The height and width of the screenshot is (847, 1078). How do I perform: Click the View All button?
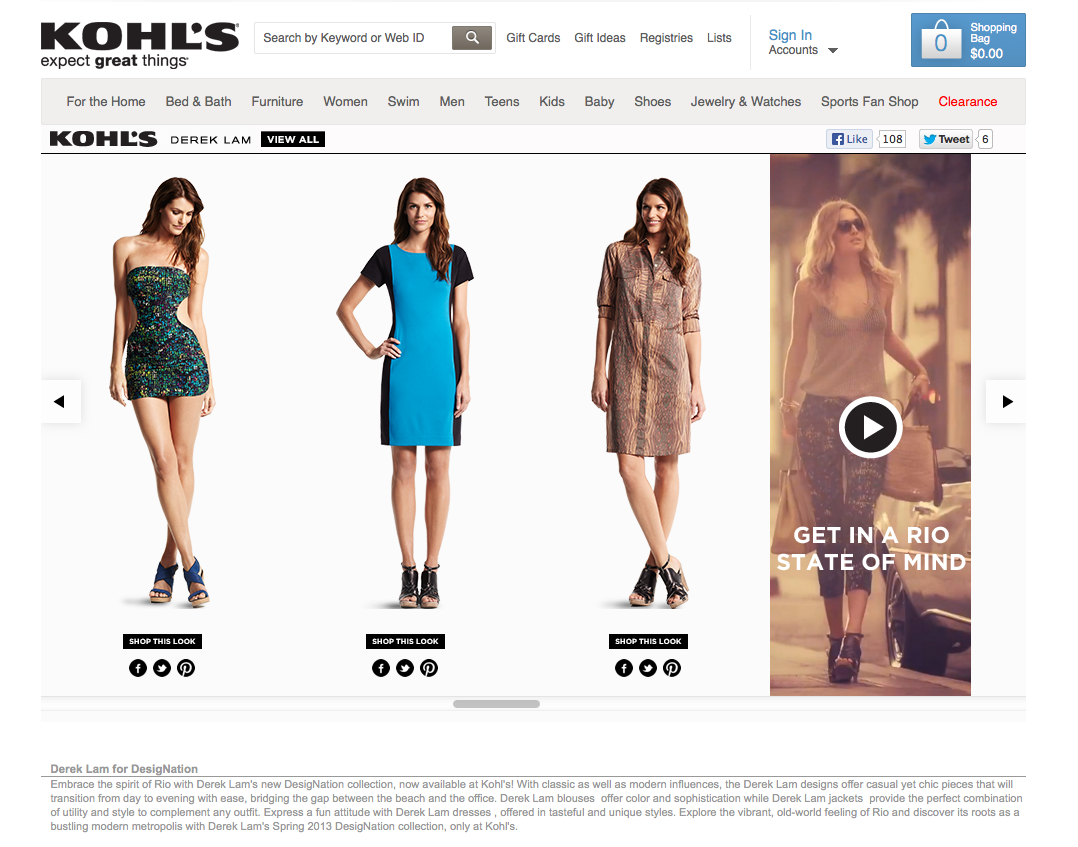[x=293, y=139]
